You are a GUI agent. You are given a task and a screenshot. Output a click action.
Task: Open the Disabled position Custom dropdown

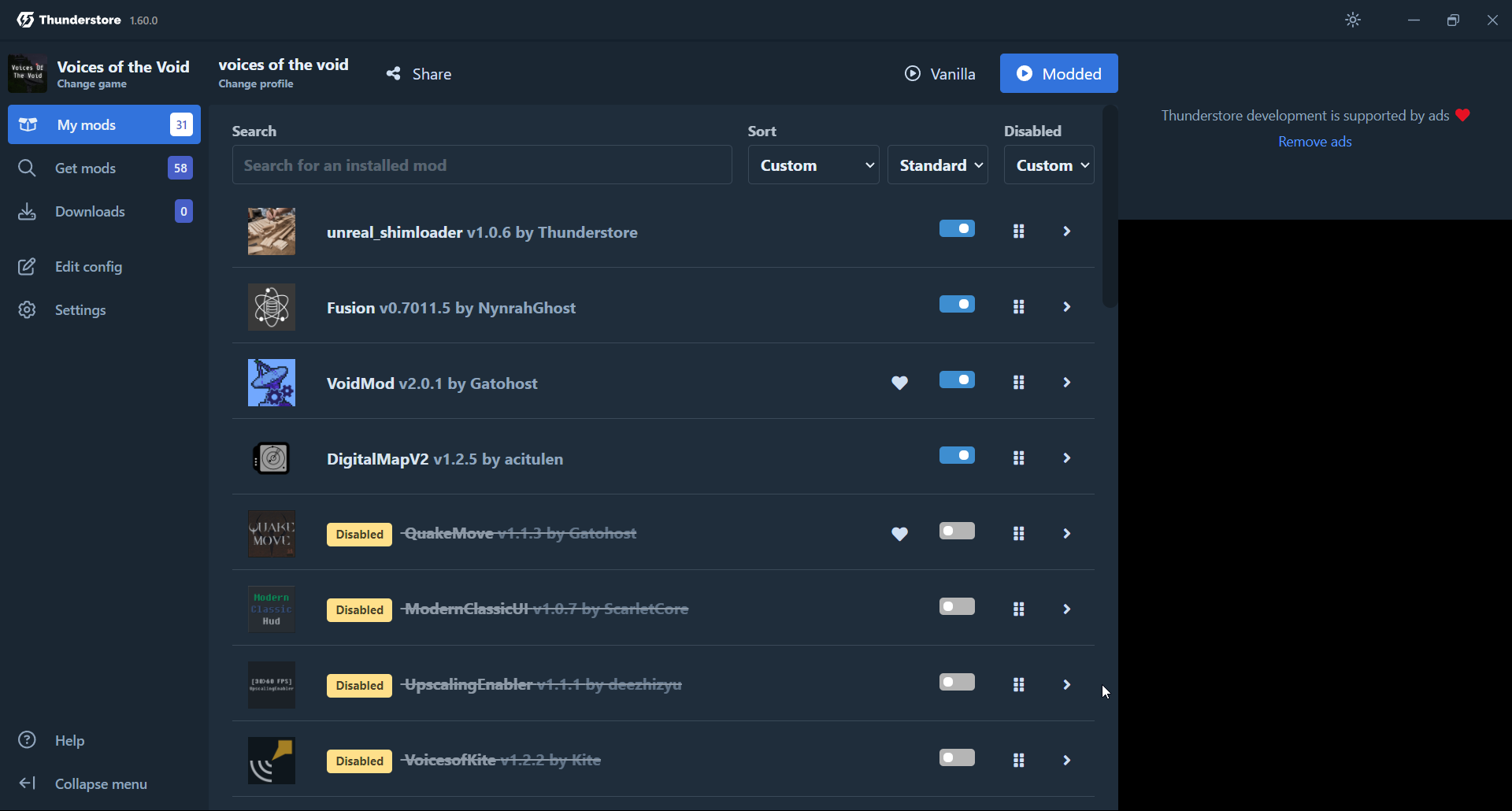(1049, 165)
